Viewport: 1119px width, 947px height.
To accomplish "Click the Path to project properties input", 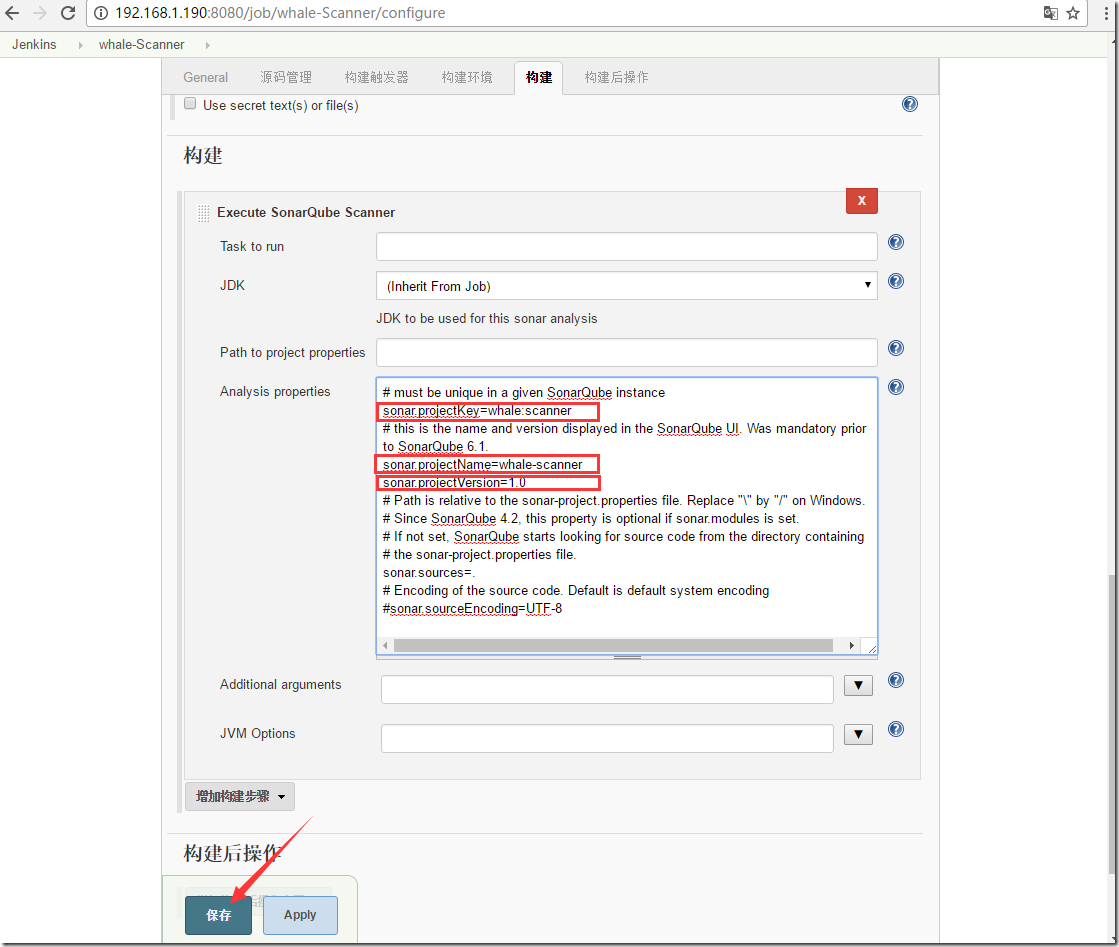I will [x=626, y=353].
